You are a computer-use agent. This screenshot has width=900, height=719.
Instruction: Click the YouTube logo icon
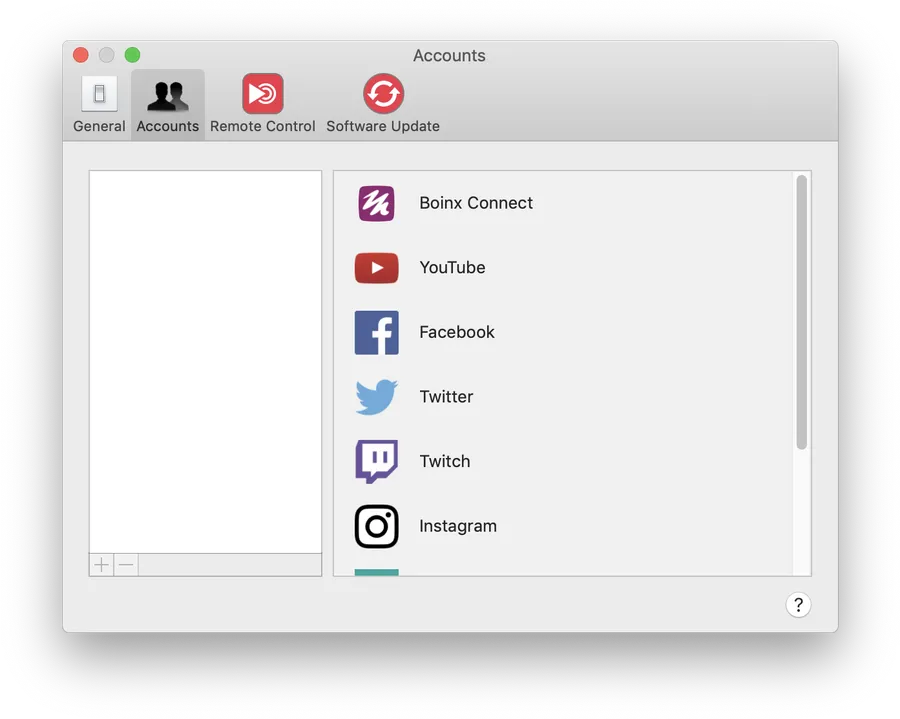click(x=377, y=268)
